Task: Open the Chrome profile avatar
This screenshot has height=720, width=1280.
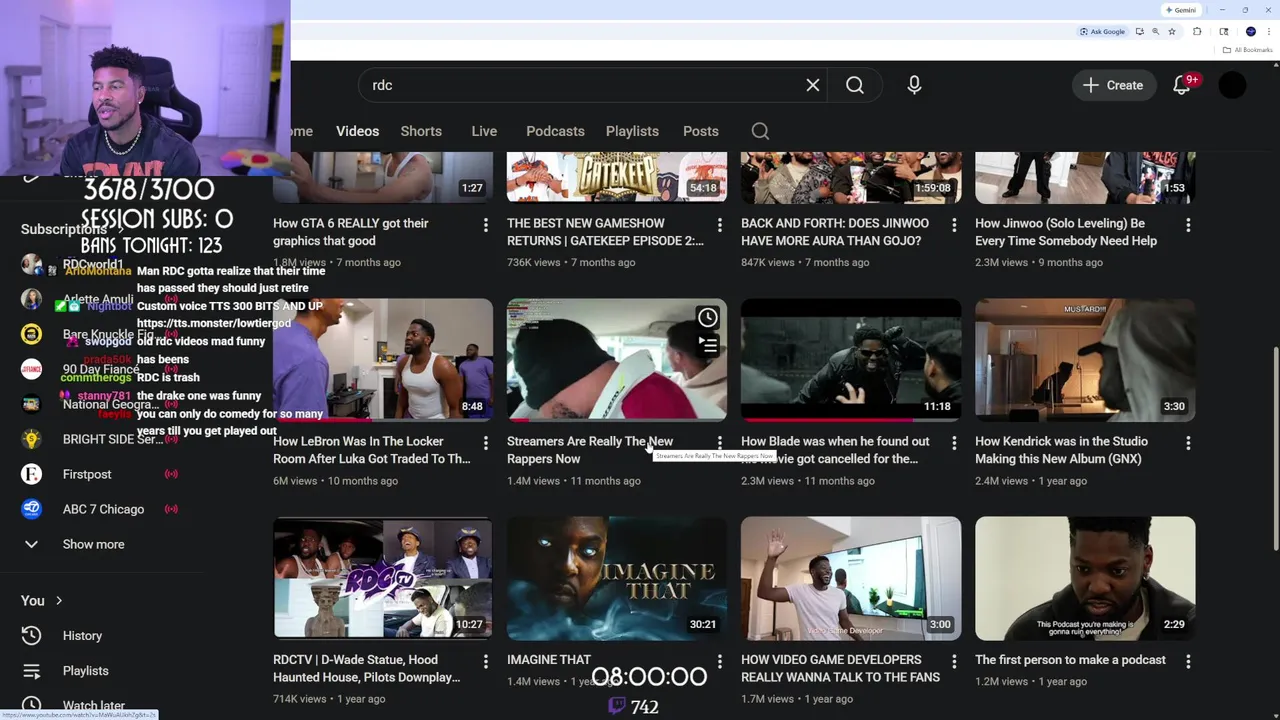Action: click(1250, 31)
